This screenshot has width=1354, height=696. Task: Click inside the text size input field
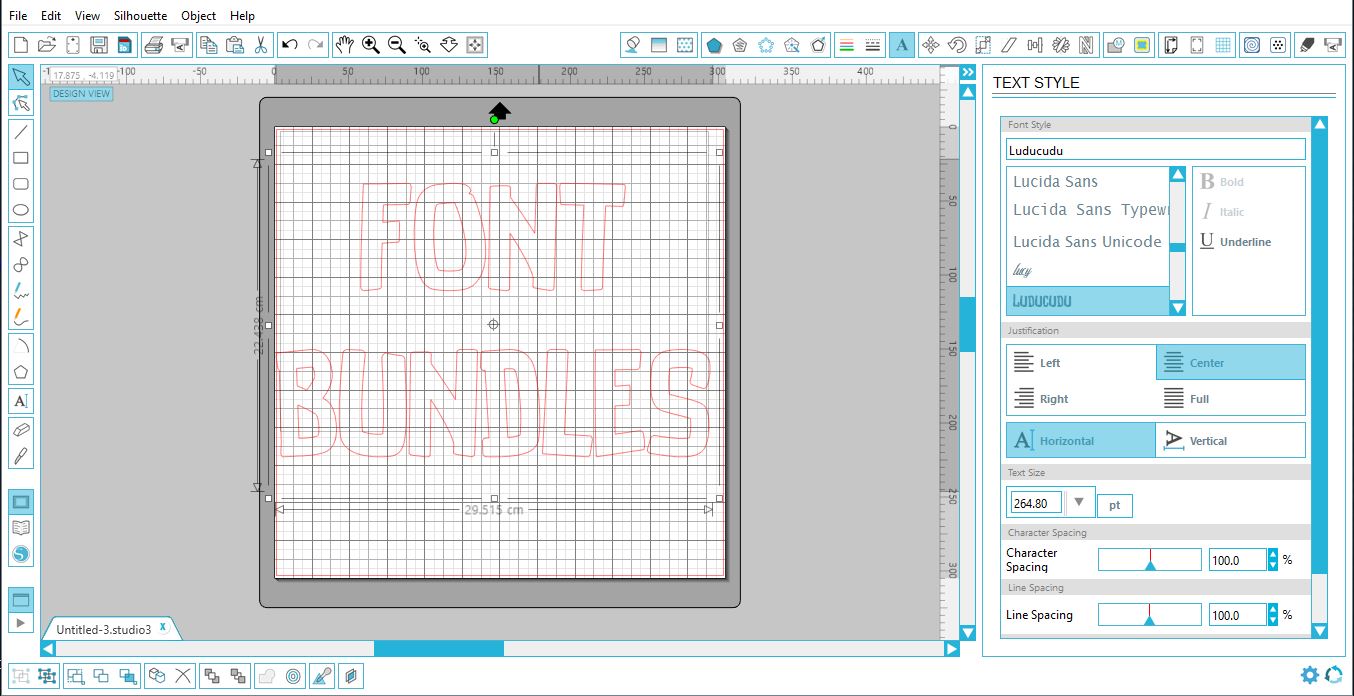point(1034,503)
